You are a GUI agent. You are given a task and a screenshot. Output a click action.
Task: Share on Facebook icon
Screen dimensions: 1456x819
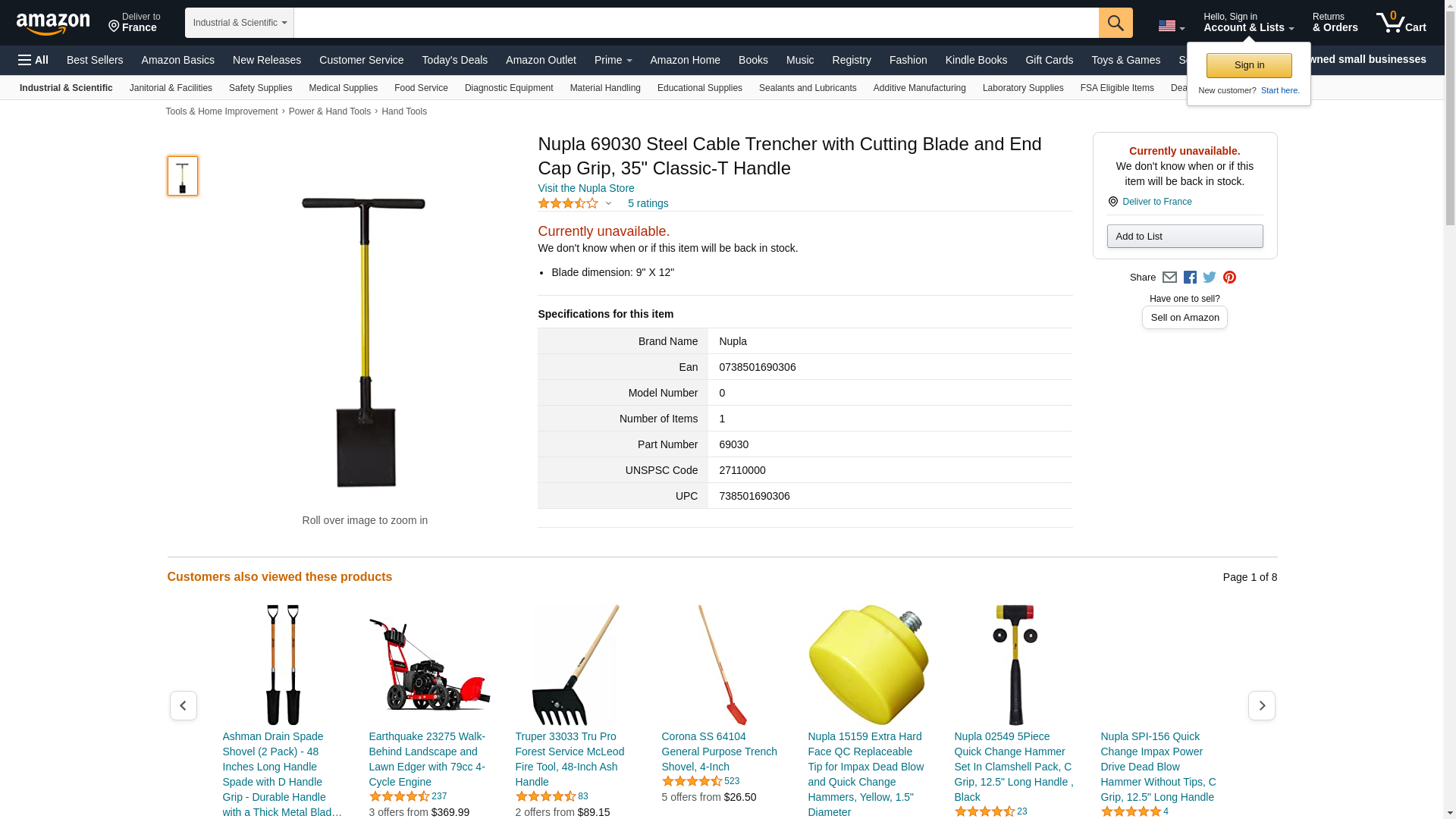(1190, 278)
